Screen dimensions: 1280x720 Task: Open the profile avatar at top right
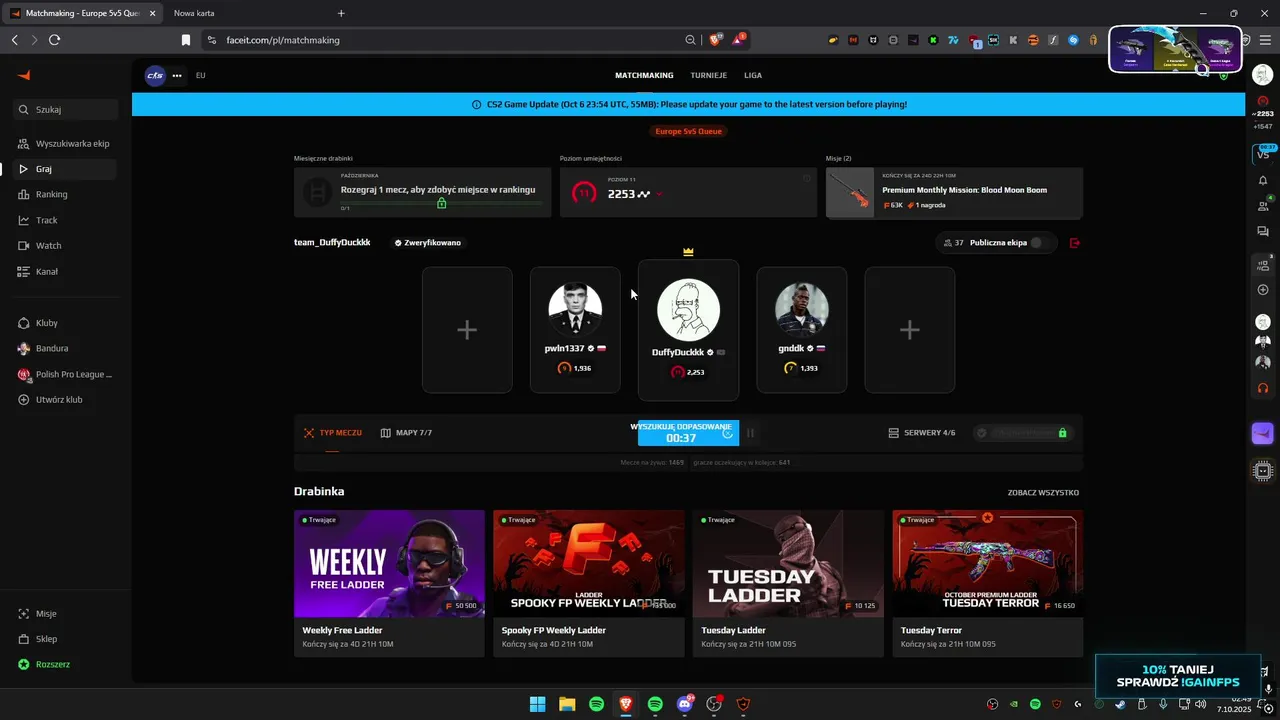pos(1263,75)
